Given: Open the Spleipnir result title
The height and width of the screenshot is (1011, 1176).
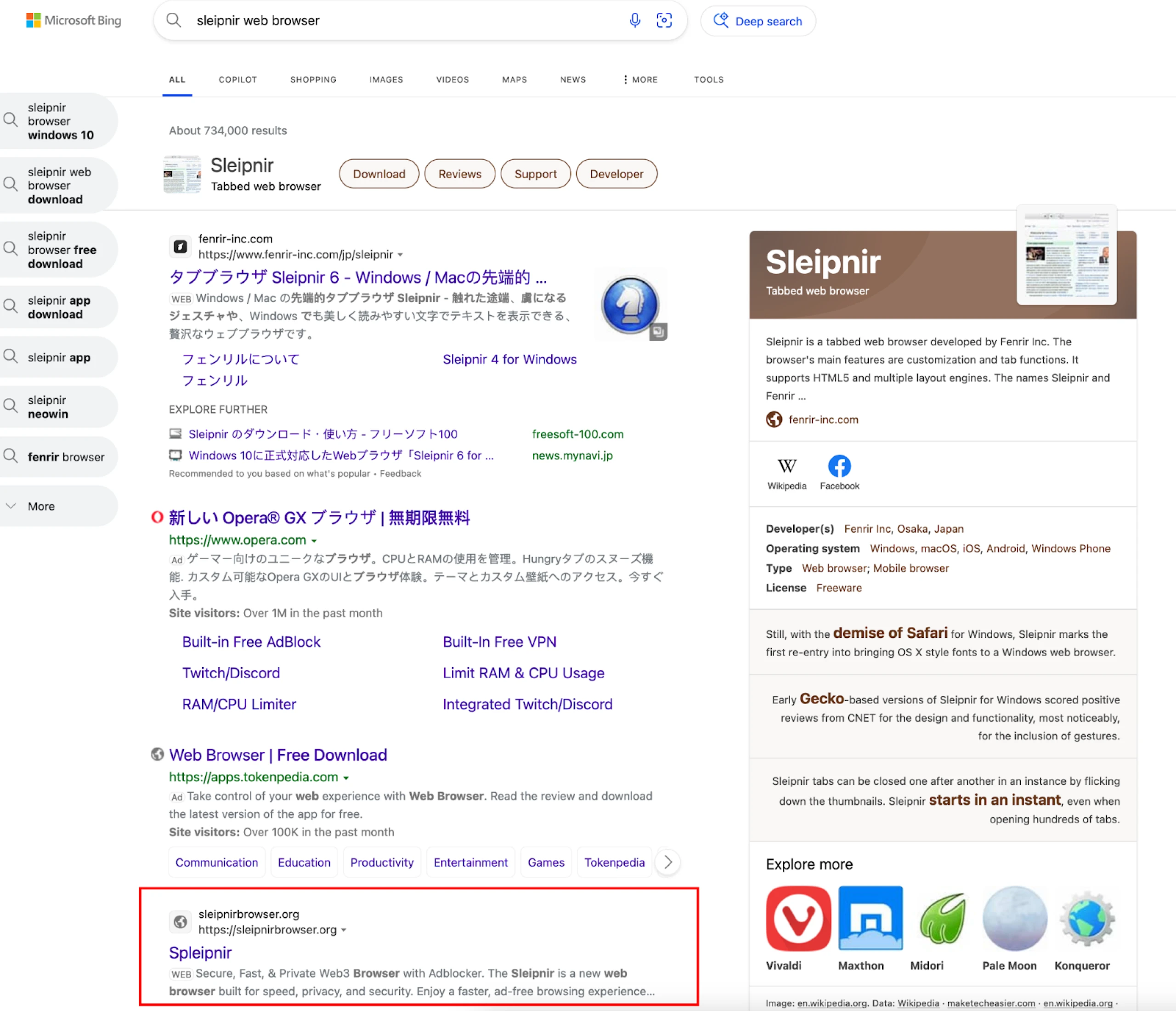Looking at the screenshot, I should [200, 953].
